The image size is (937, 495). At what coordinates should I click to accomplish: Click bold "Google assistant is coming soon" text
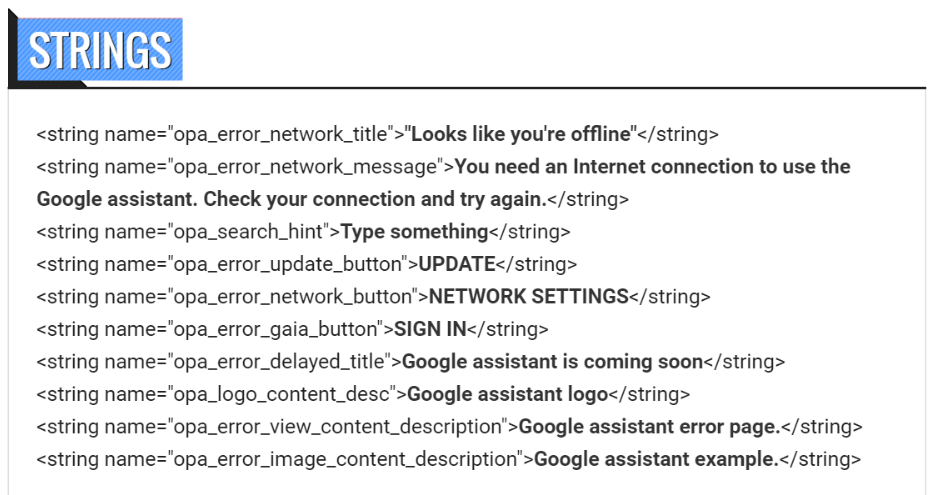coord(552,362)
